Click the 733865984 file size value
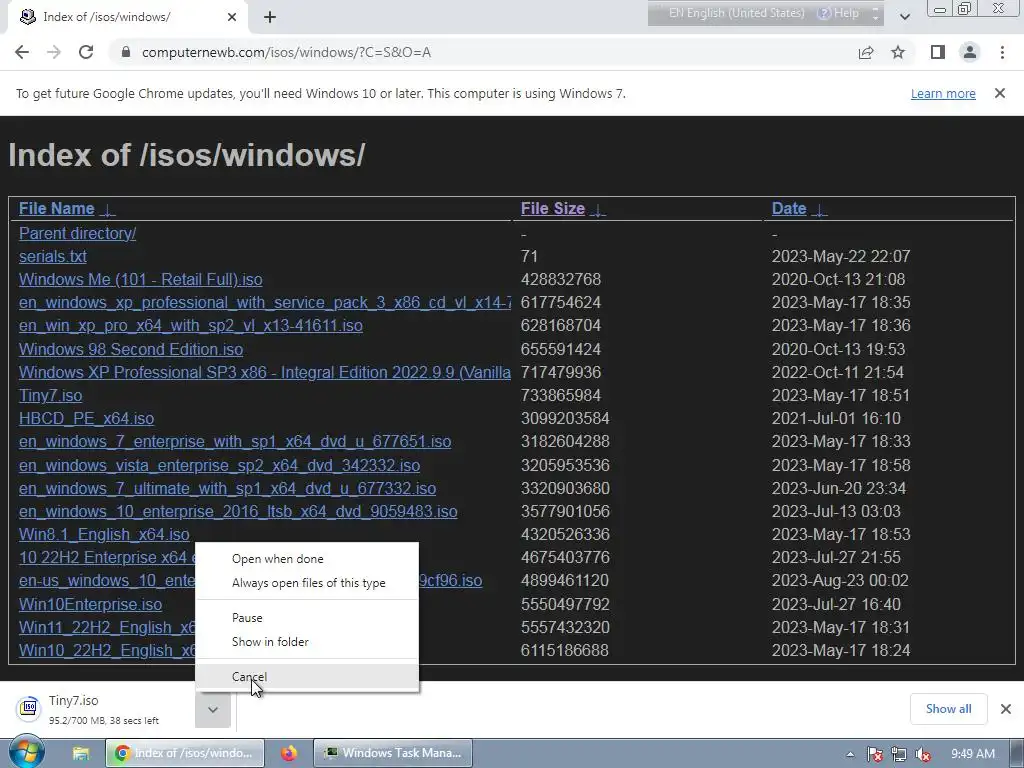This screenshot has height=768, width=1024. pyautogui.click(x=560, y=395)
